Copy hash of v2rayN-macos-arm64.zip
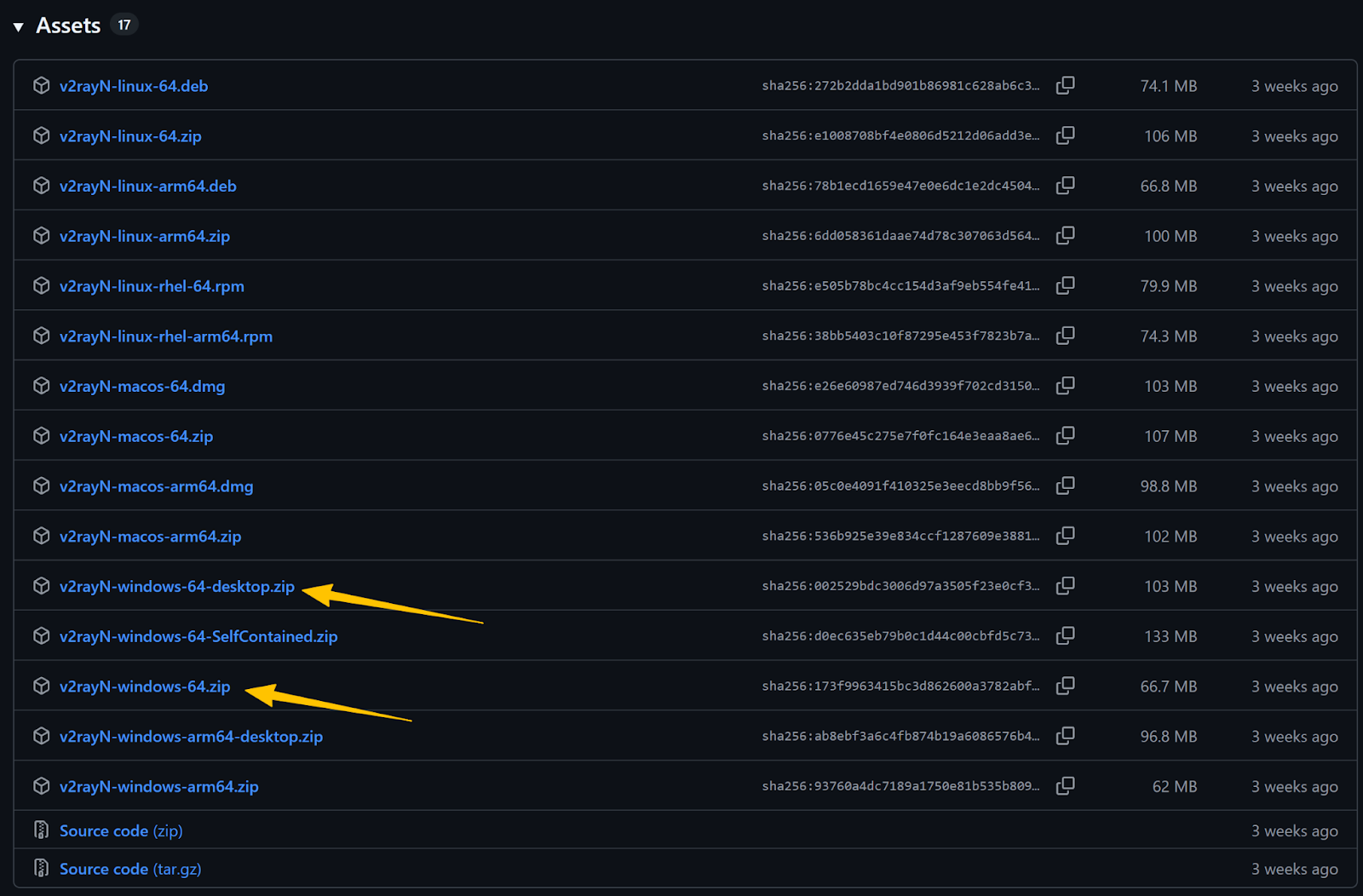 tap(1065, 537)
